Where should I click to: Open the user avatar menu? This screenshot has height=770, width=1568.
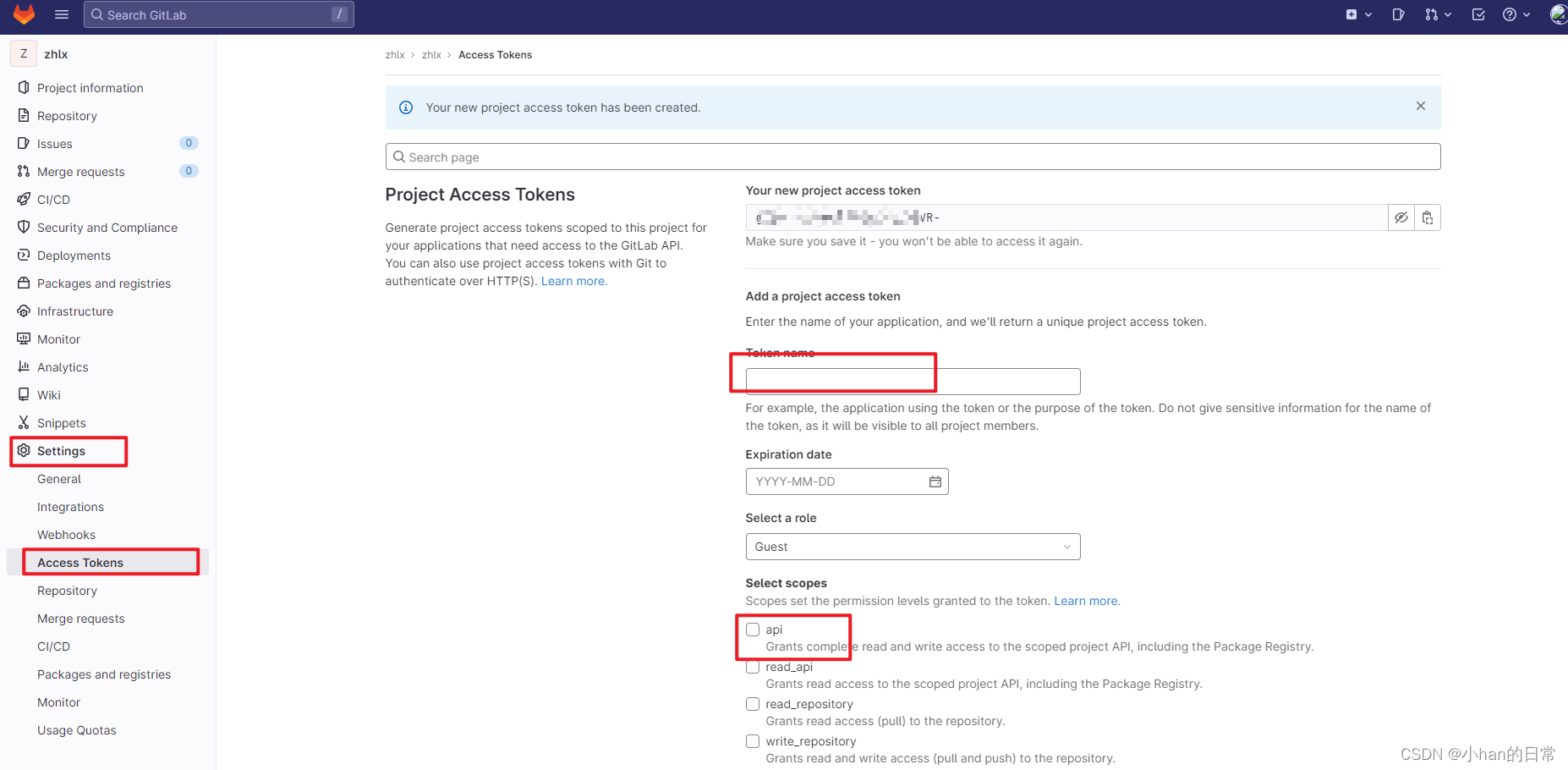pyautogui.click(x=1558, y=14)
